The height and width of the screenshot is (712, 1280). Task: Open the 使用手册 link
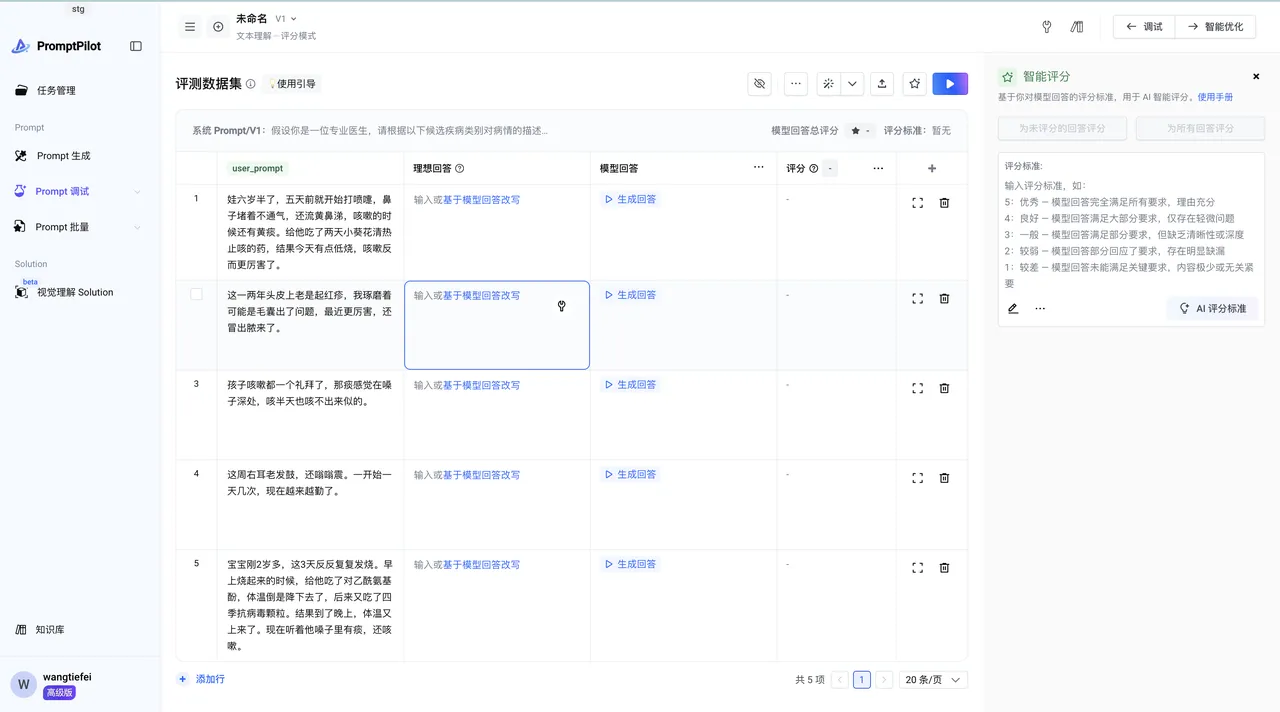[1215, 97]
